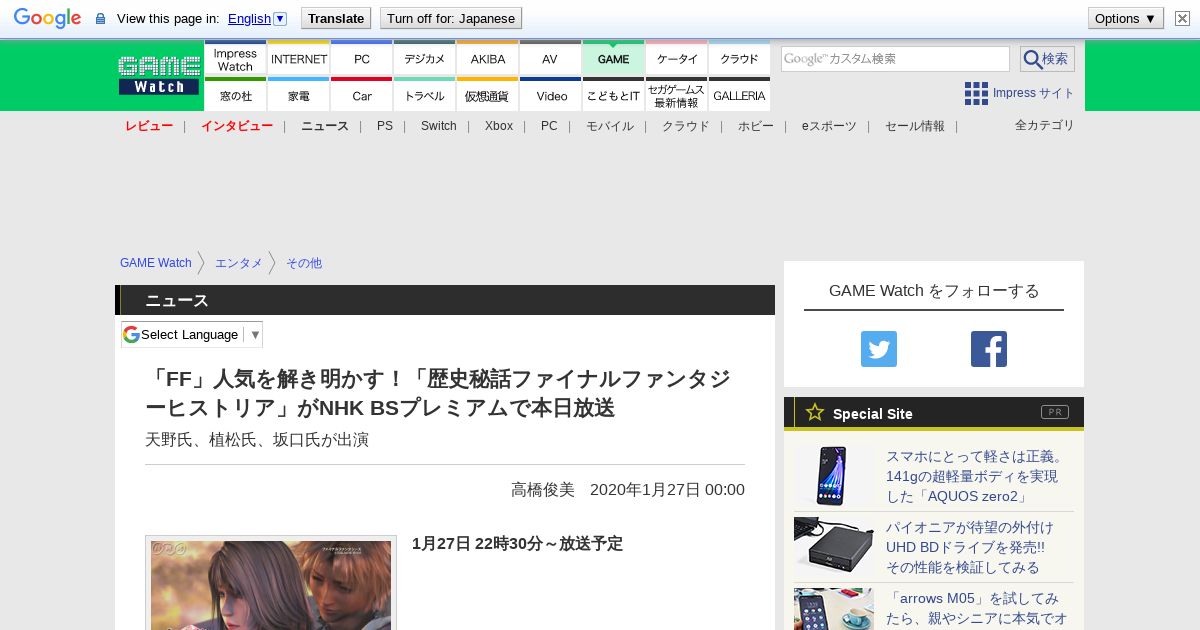
Task: Go to Xbox category
Action: [499, 126]
